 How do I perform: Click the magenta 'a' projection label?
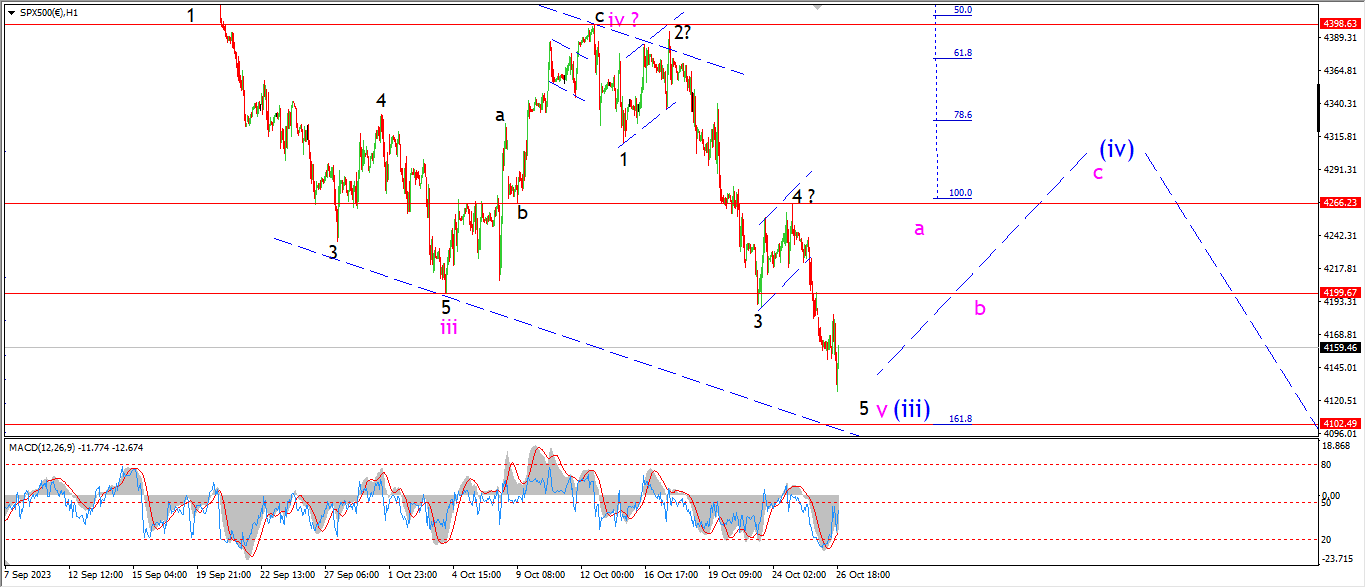tap(919, 229)
